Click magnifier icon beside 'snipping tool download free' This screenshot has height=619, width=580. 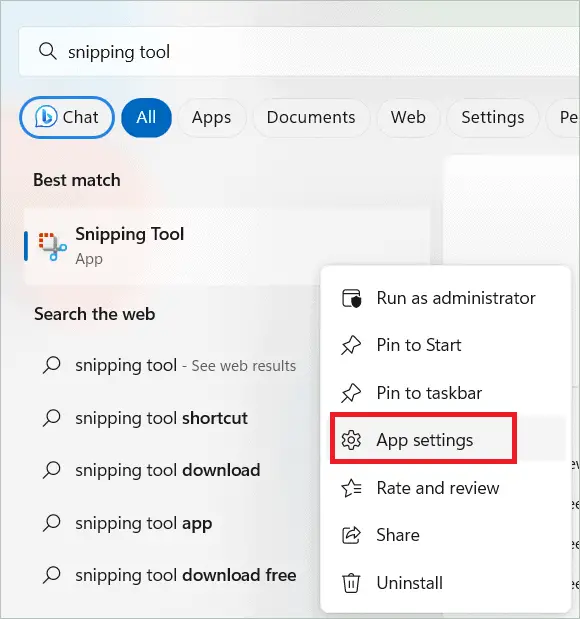(52, 575)
